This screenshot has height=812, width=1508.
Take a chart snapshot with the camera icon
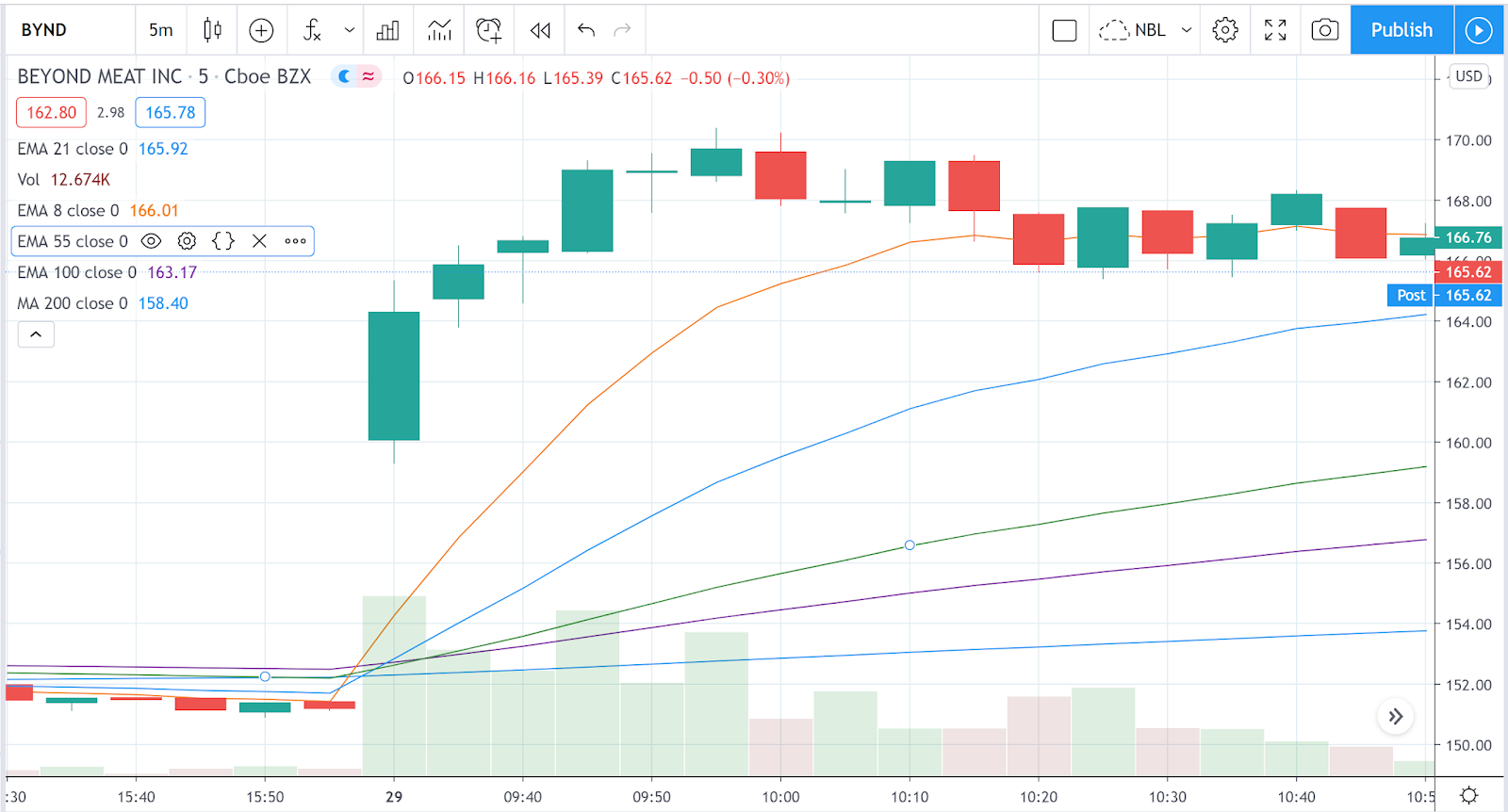pos(1324,30)
